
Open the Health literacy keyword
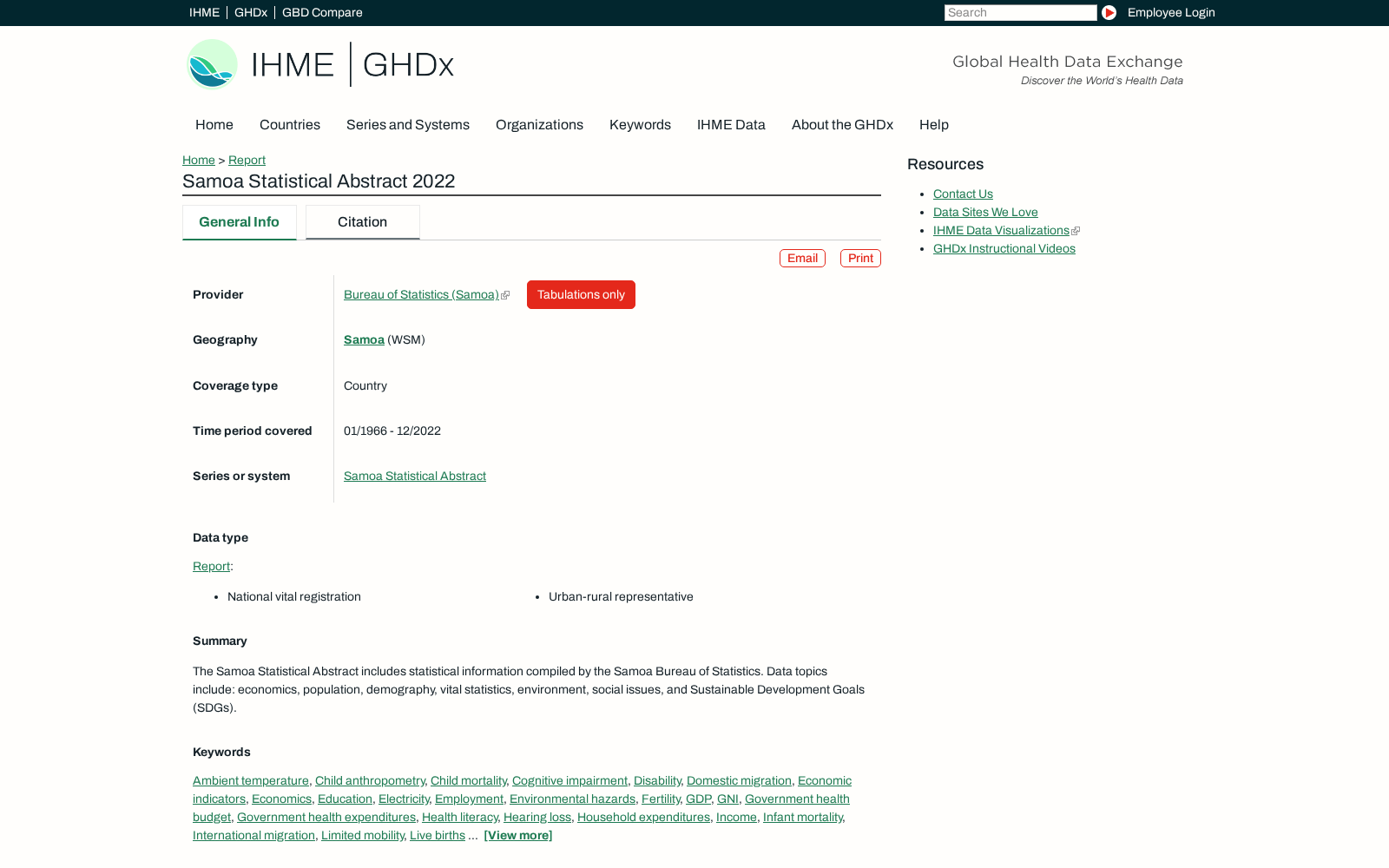460,818
